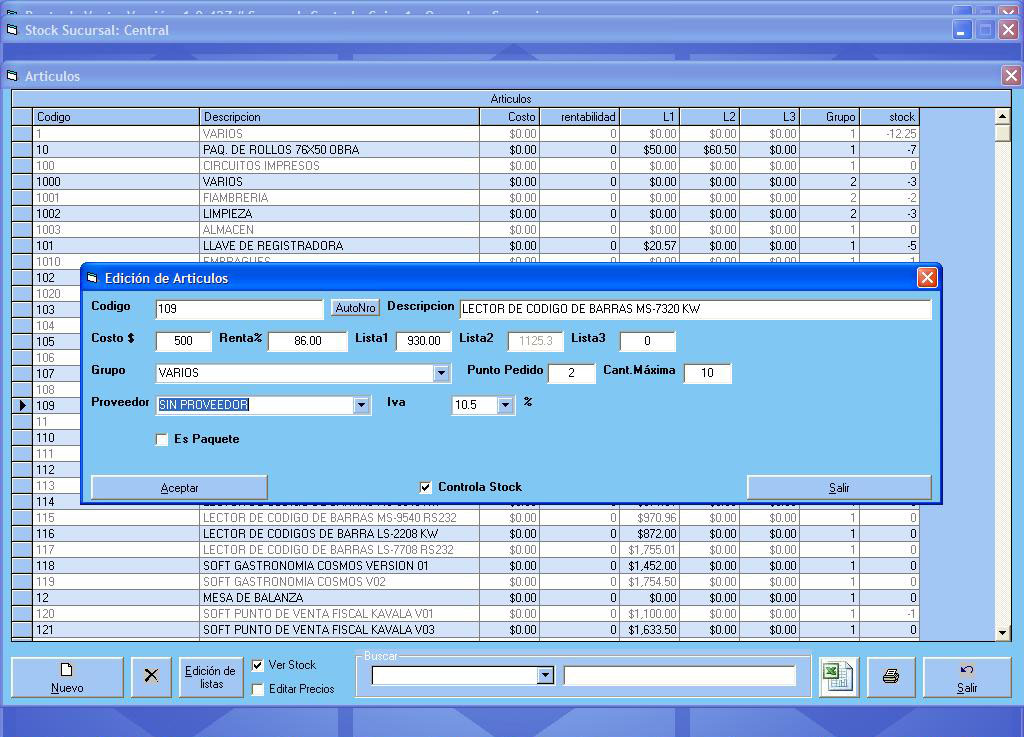The height and width of the screenshot is (737, 1024).
Task: Close the Articulos window
Action: pos(1011,76)
